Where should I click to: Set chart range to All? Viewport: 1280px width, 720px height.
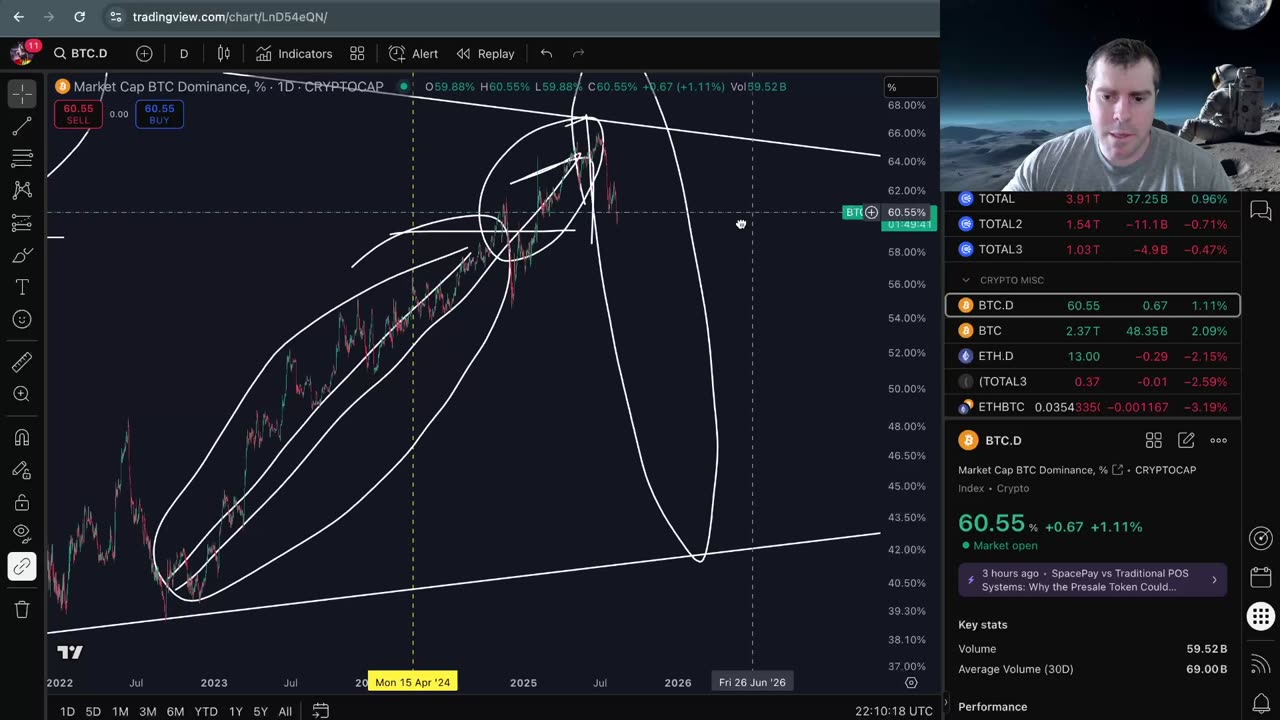pyautogui.click(x=285, y=711)
